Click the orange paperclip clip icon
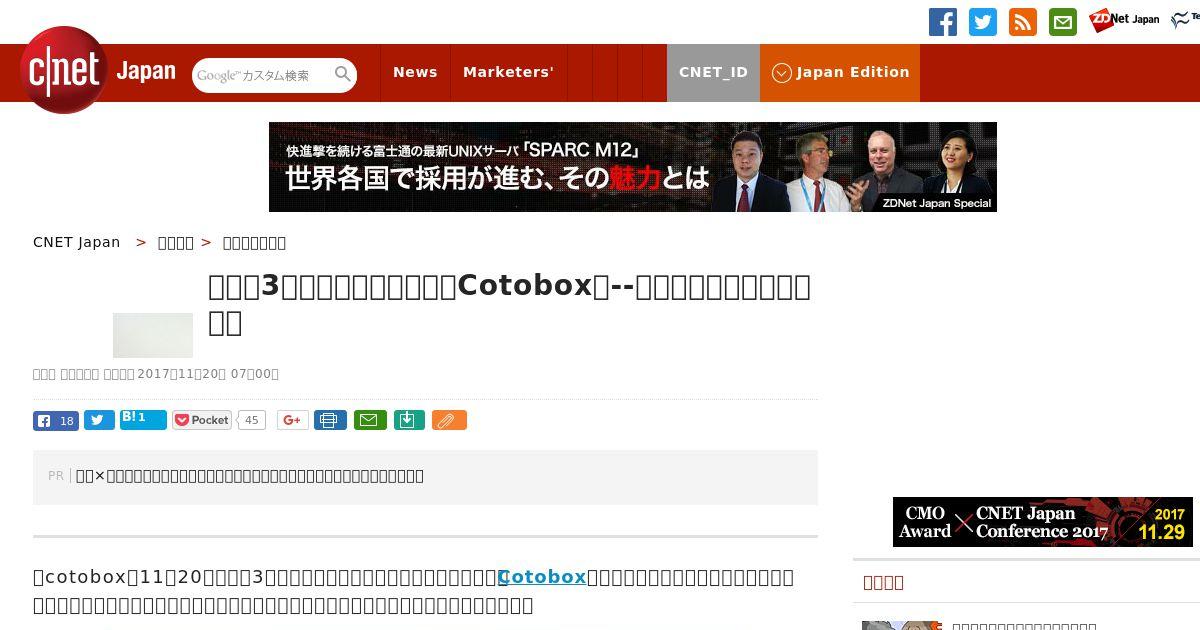The image size is (1200, 630). pos(449,420)
